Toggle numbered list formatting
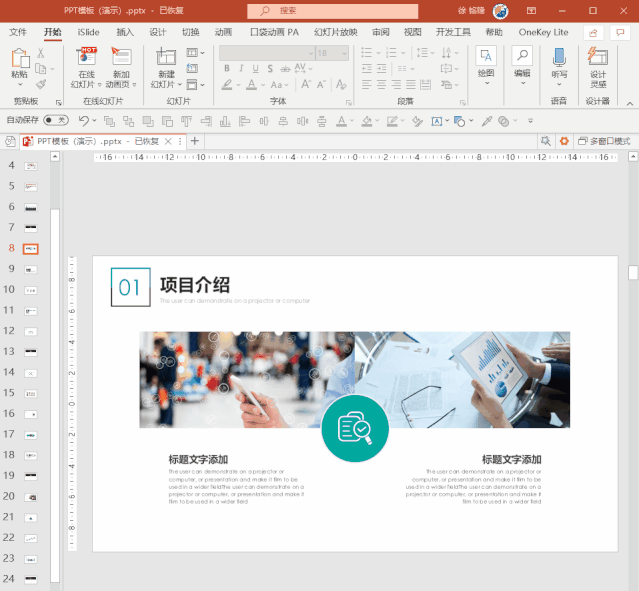The height and width of the screenshot is (591, 639). (x=391, y=53)
